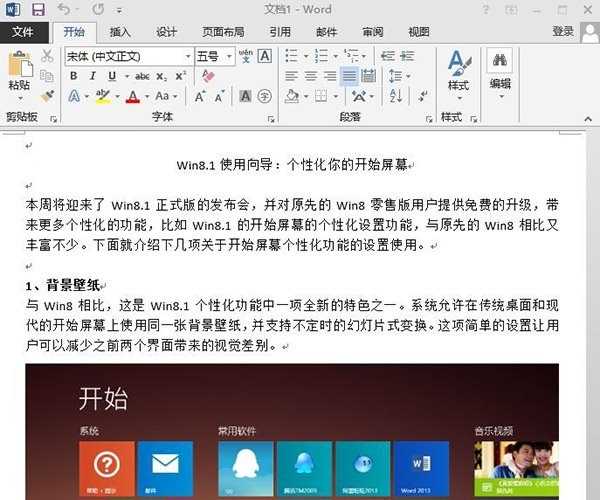Click the Save icon in the title bar

38,10
